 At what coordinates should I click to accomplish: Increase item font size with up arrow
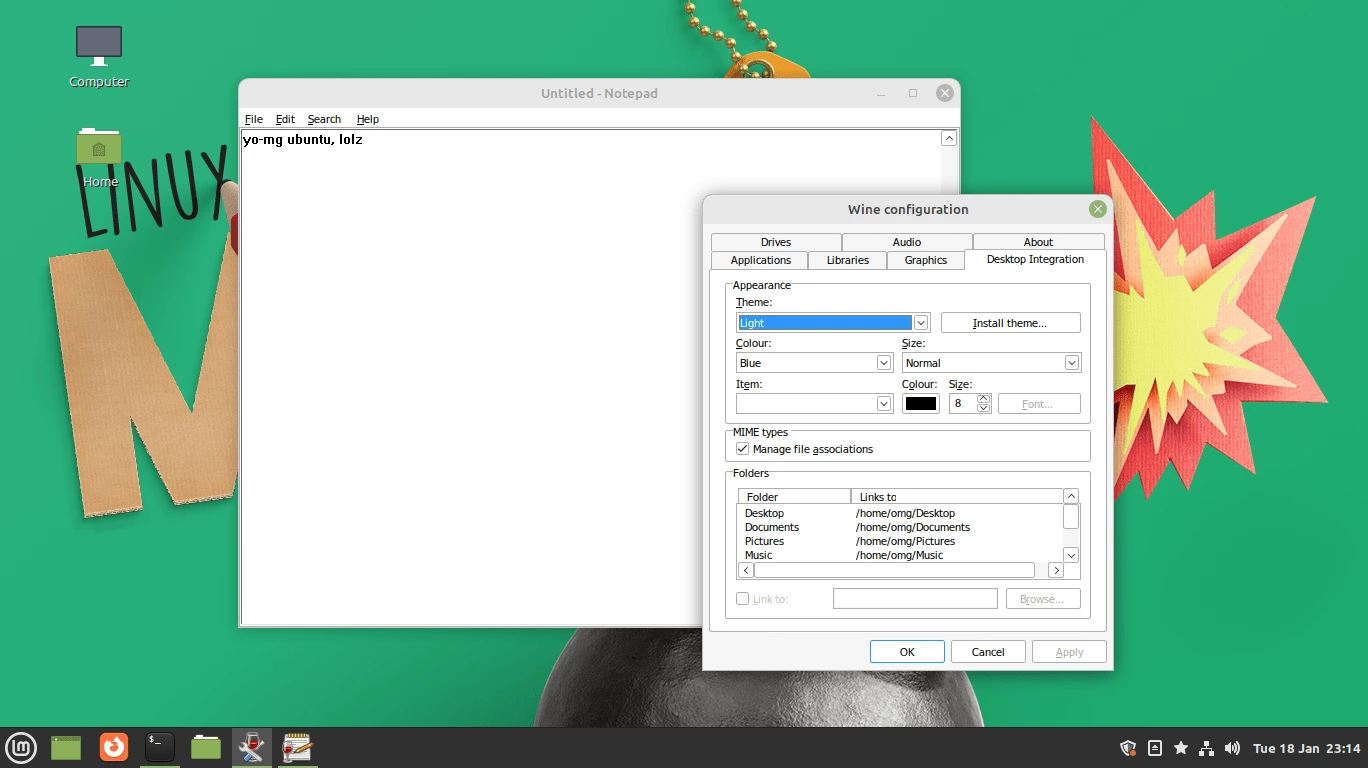point(984,398)
